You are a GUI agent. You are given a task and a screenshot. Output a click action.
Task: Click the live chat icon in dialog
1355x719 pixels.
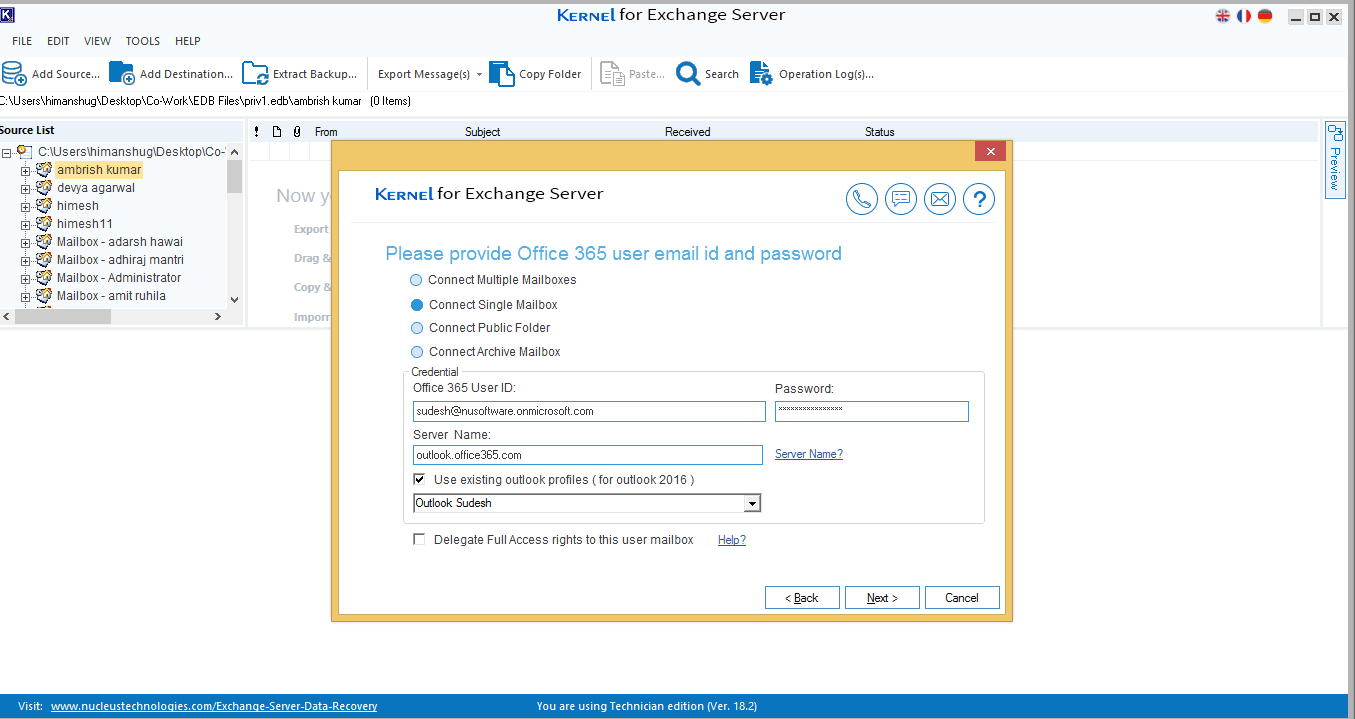901,199
